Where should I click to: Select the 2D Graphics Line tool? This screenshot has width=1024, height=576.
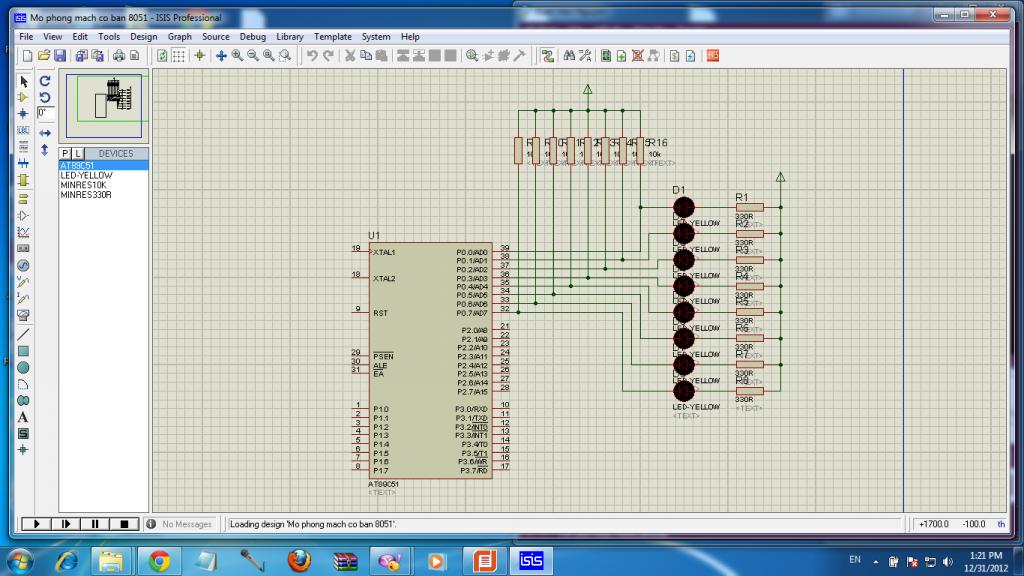23,333
